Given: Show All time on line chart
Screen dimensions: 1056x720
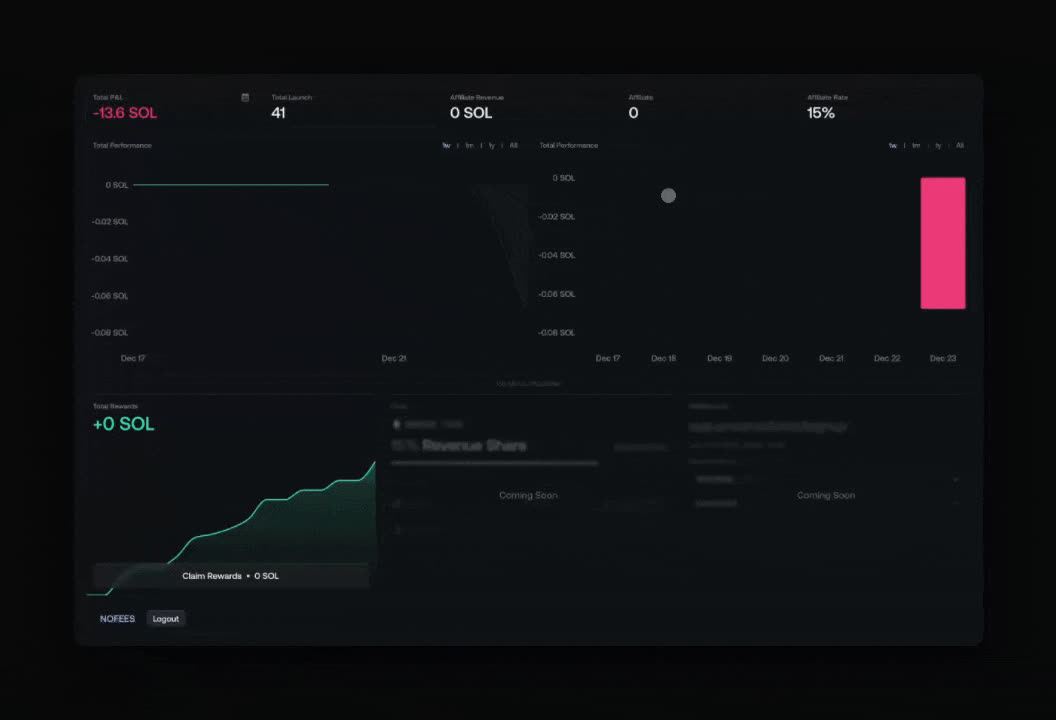Looking at the screenshot, I should point(513,145).
